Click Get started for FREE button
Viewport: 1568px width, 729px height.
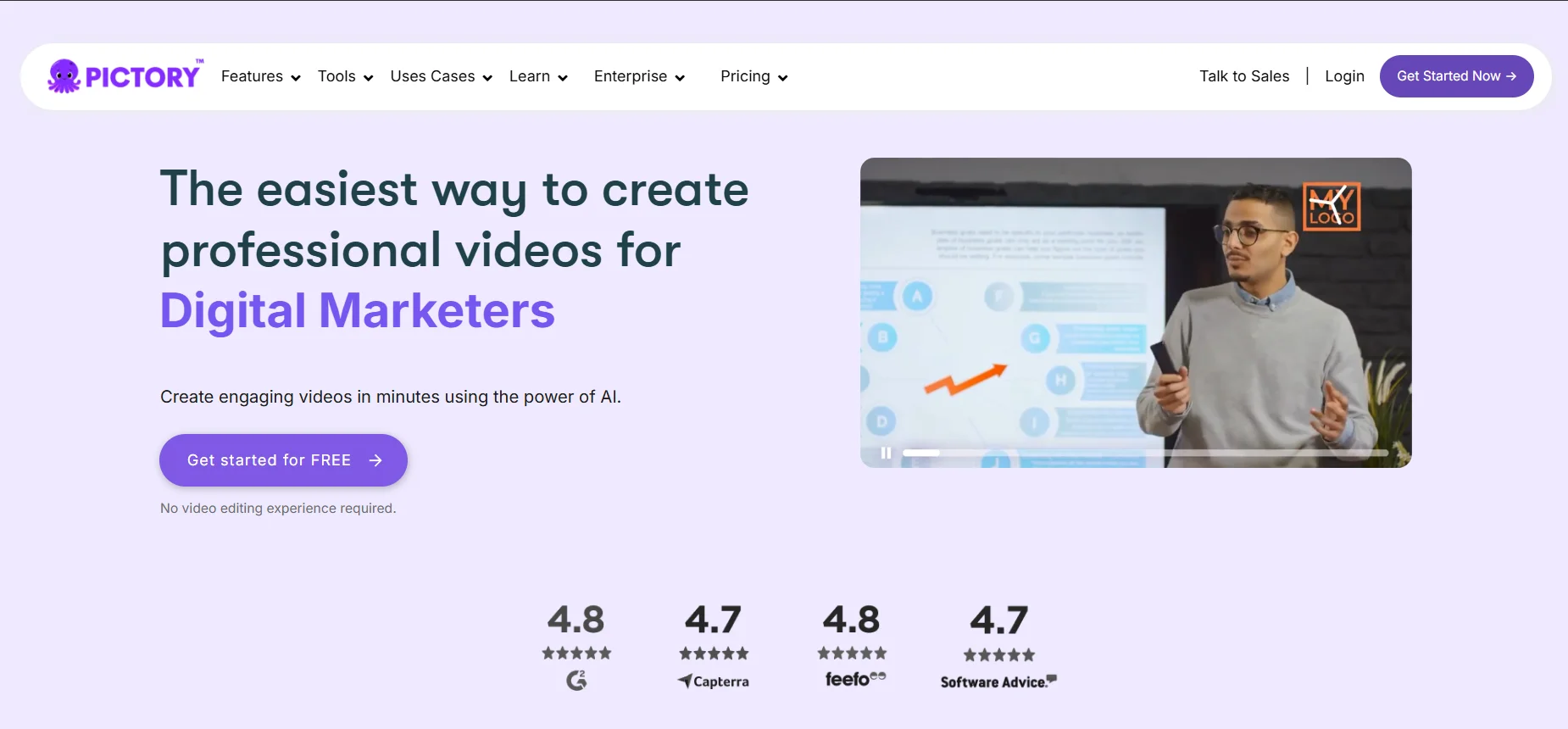(283, 460)
